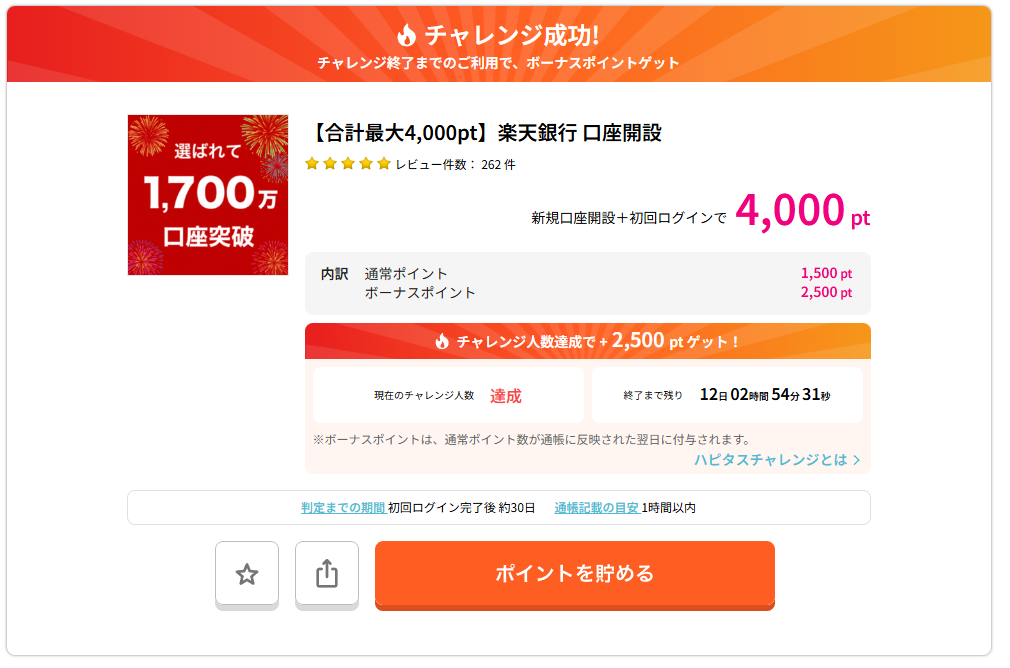Screen dimensions: 1010x668
Task: Click the flame icon beside チャレンジ成功!
Action: [406, 36]
